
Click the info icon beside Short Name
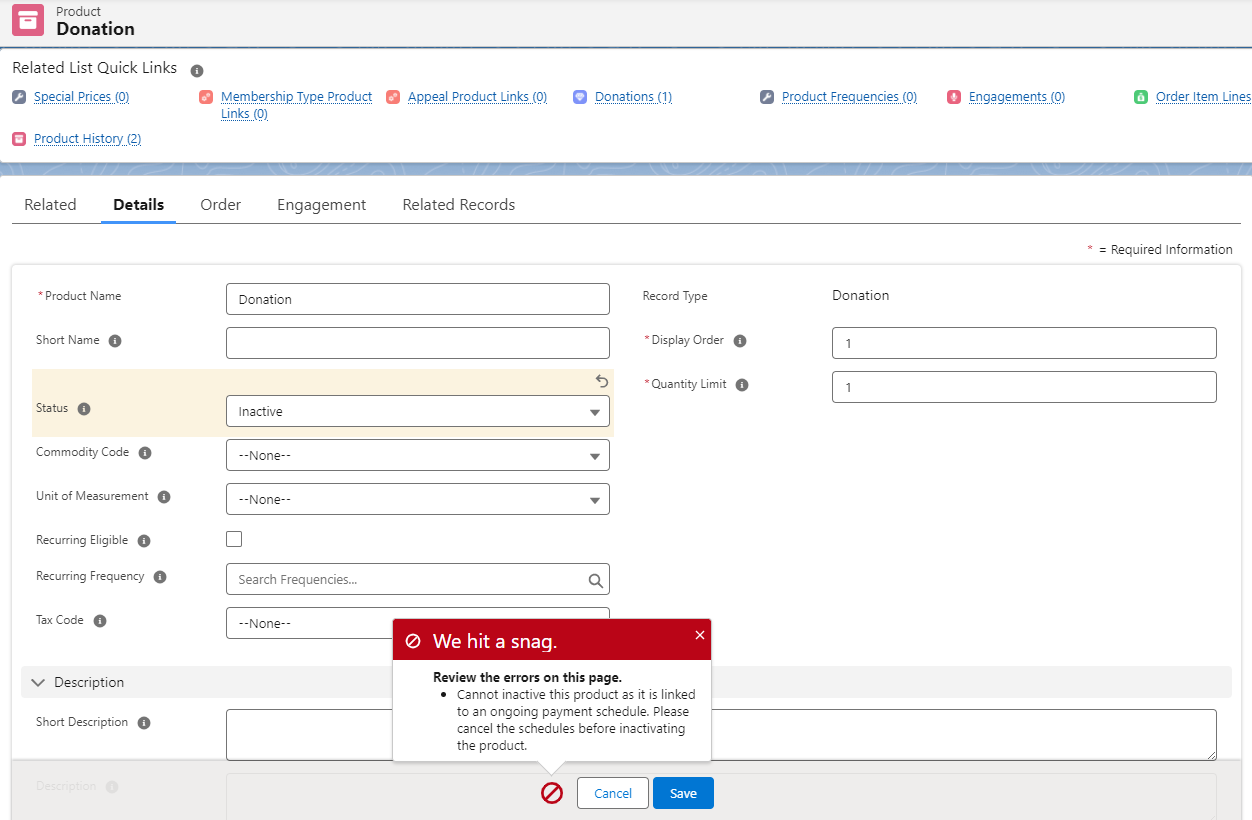(115, 341)
